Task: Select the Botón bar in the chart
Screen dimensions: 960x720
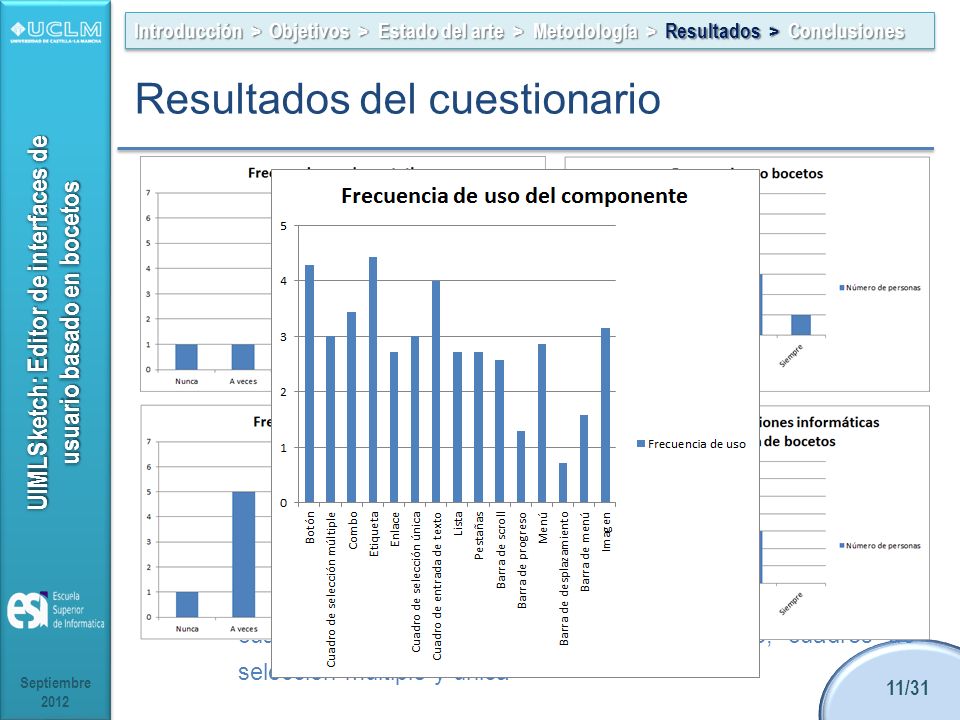Action: pos(310,384)
